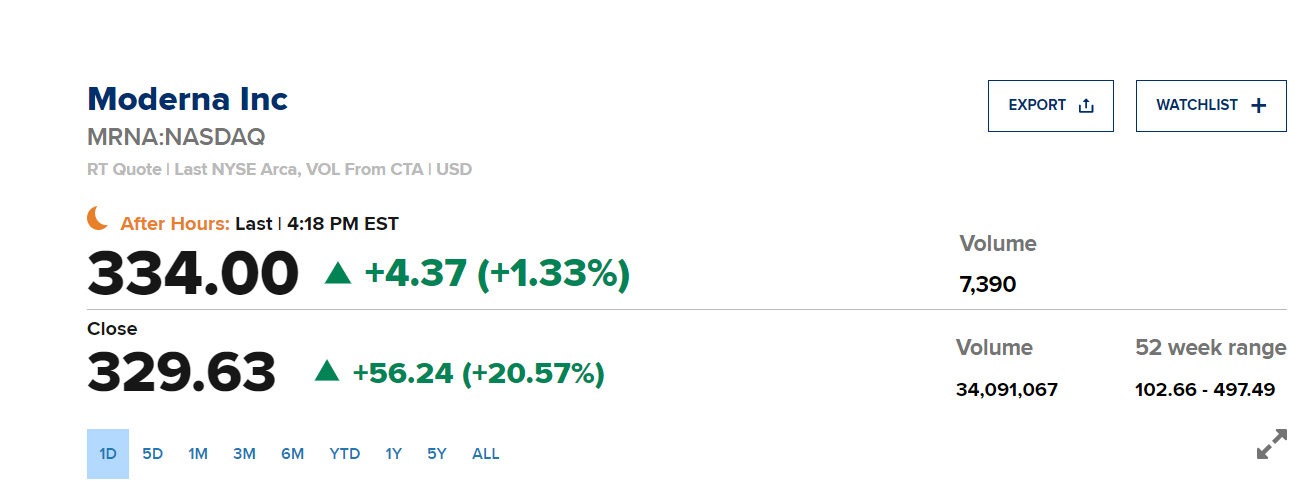Click the export share arrow icon

1086,106
